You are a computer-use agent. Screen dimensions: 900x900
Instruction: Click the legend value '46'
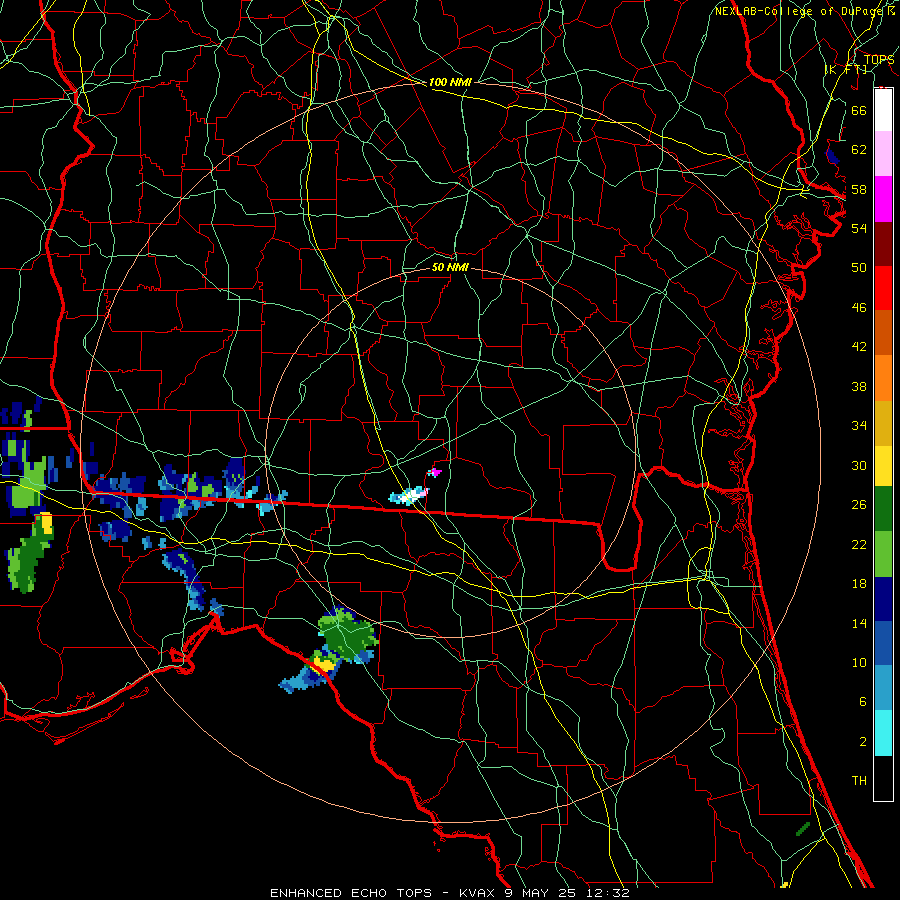[859, 308]
